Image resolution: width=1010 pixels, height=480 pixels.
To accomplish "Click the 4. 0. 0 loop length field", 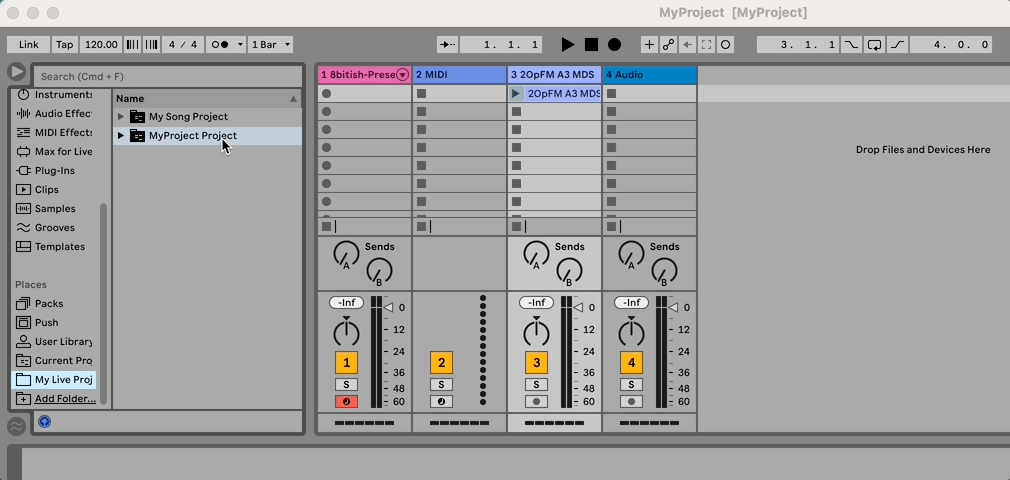I will pos(951,44).
